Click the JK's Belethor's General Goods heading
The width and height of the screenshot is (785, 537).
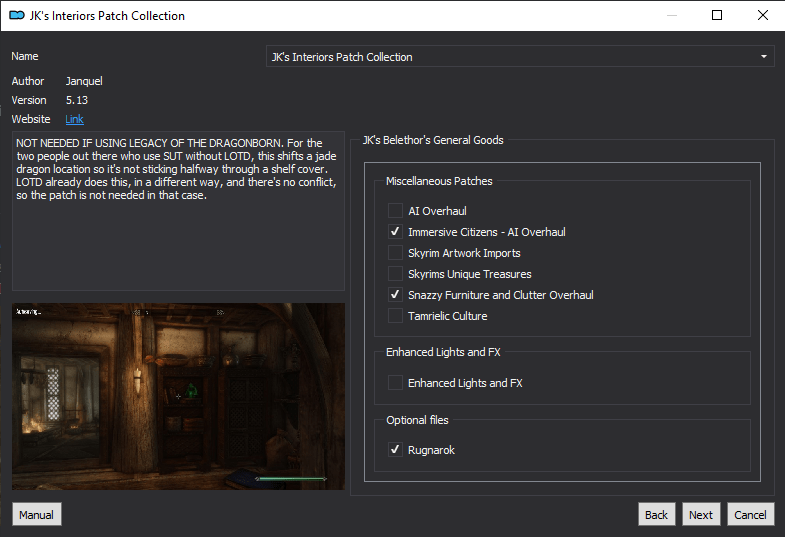pos(433,140)
